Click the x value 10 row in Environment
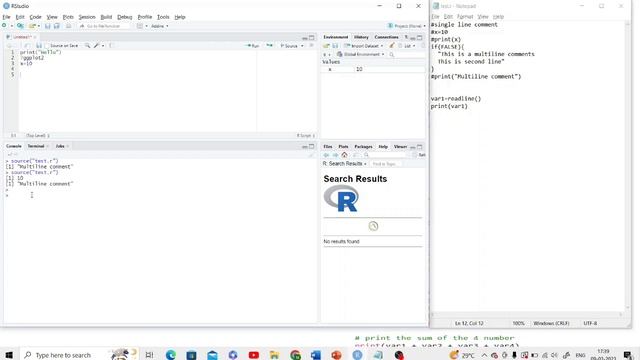This screenshot has width=640, height=360. click(373, 69)
